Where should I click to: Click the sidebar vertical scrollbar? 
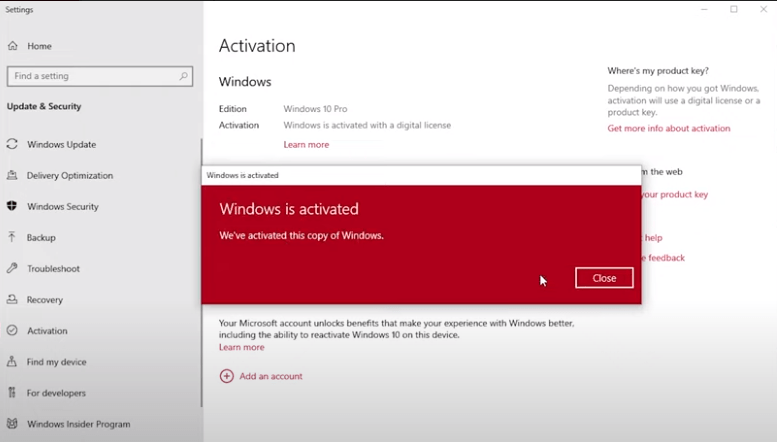point(201,273)
